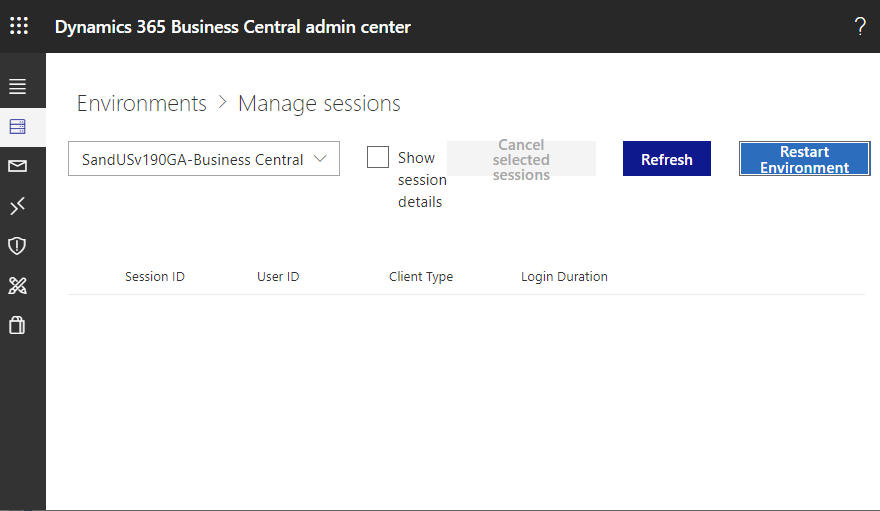
Task: Go back to Environments breadcrumb
Action: [x=141, y=104]
